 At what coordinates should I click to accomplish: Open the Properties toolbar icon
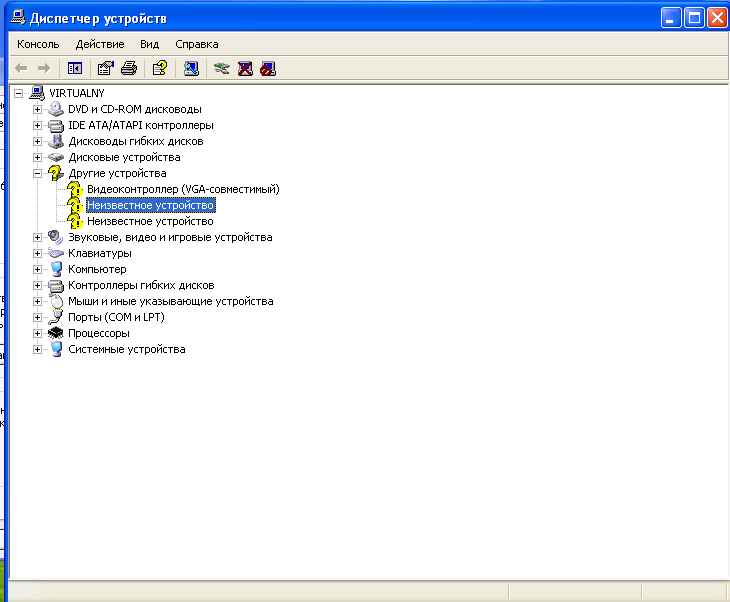(106, 68)
